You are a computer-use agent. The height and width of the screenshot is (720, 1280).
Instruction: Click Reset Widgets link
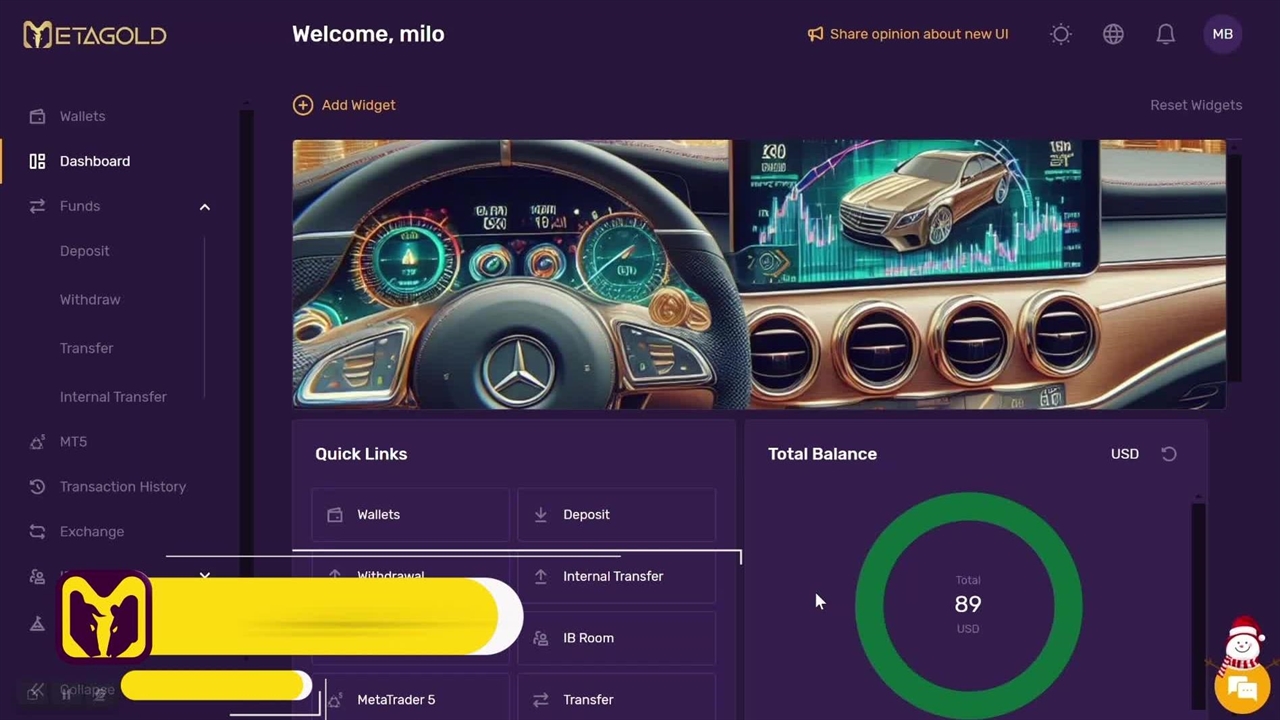click(x=1196, y=105)
